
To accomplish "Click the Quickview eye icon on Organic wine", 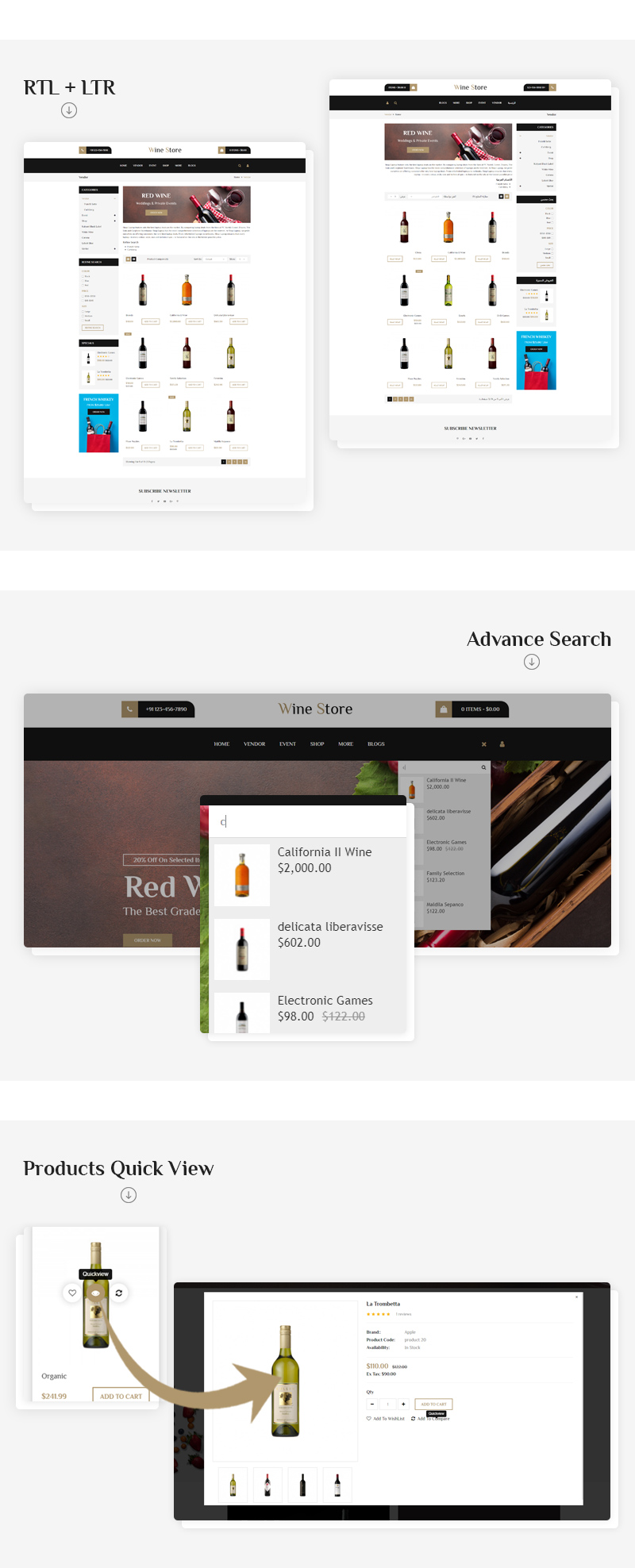I will 96,1293.
